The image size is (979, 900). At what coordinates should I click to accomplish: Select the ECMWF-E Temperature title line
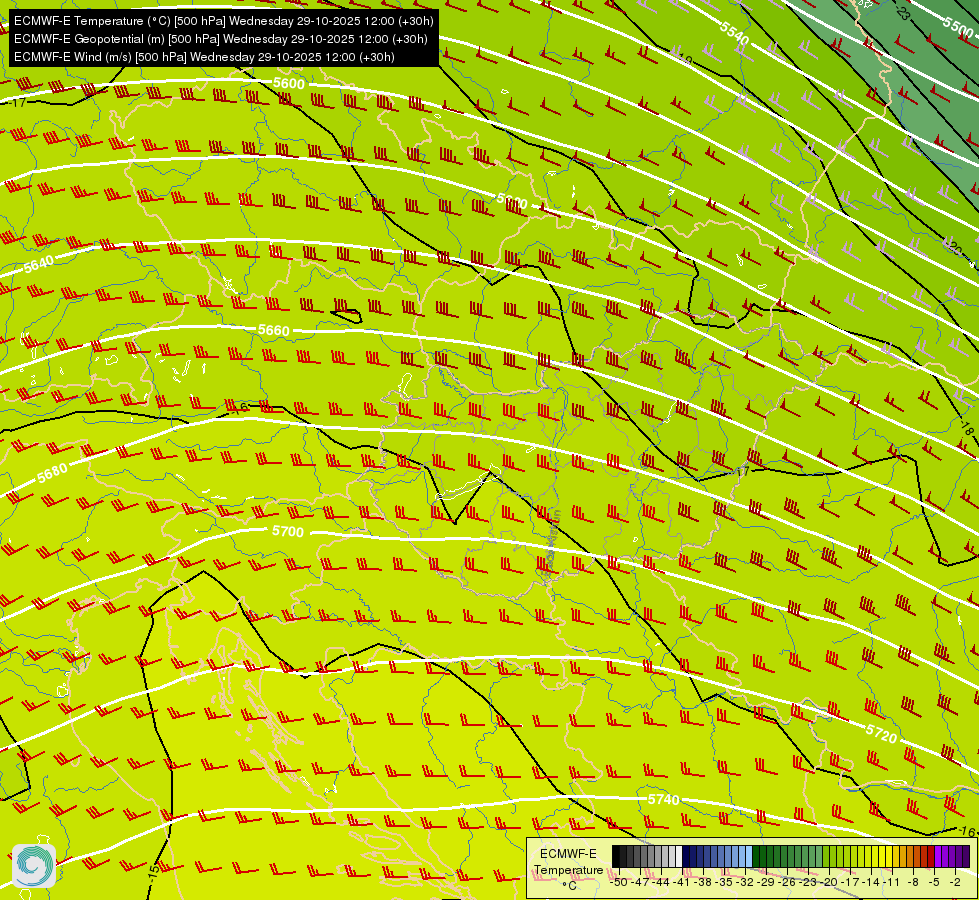(x=223, y=21)
